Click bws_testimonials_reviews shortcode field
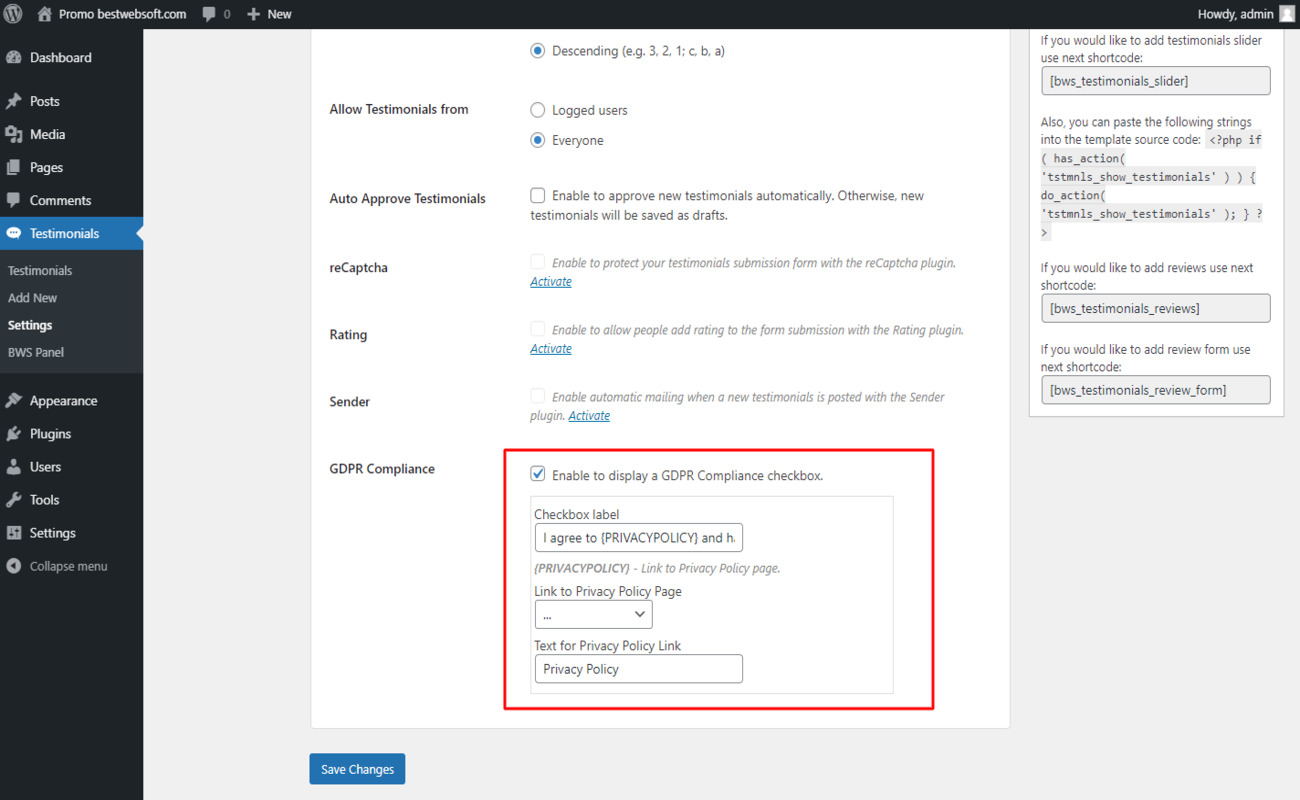 (x=1155, y=308)
